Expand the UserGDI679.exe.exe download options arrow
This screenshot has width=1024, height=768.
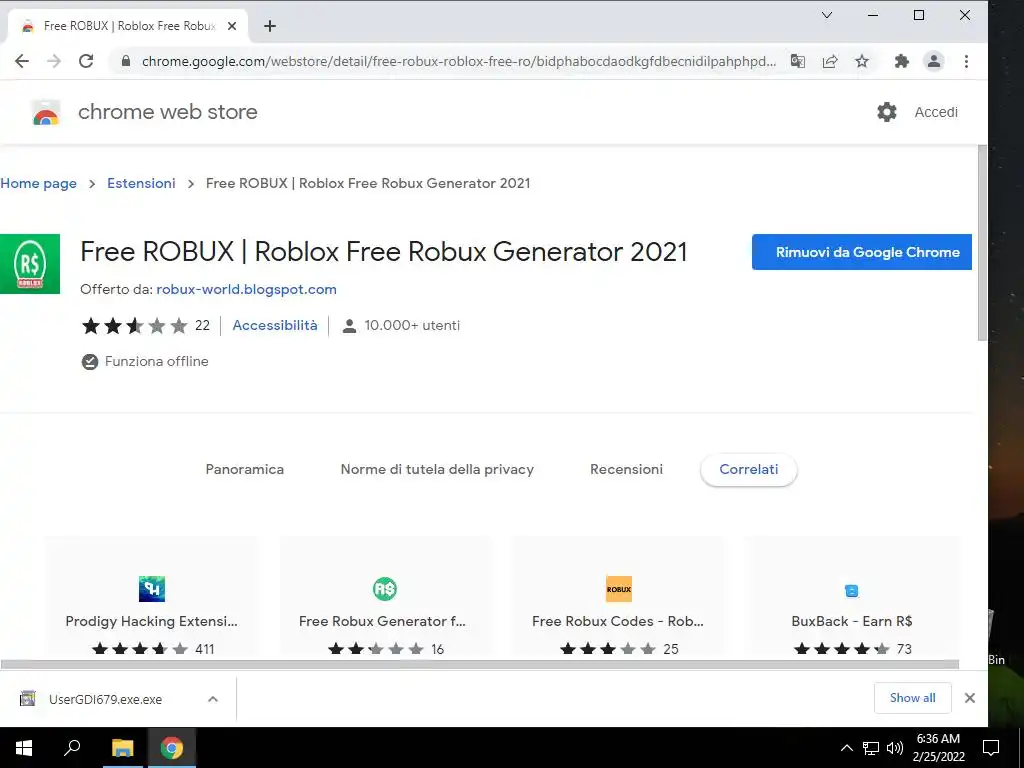click(213, 699)
